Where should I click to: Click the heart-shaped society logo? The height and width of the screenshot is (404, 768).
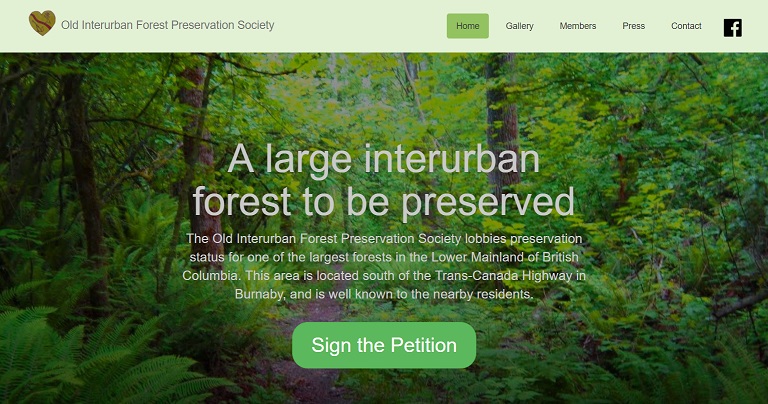pyautogui.click(x=42, y=24)
